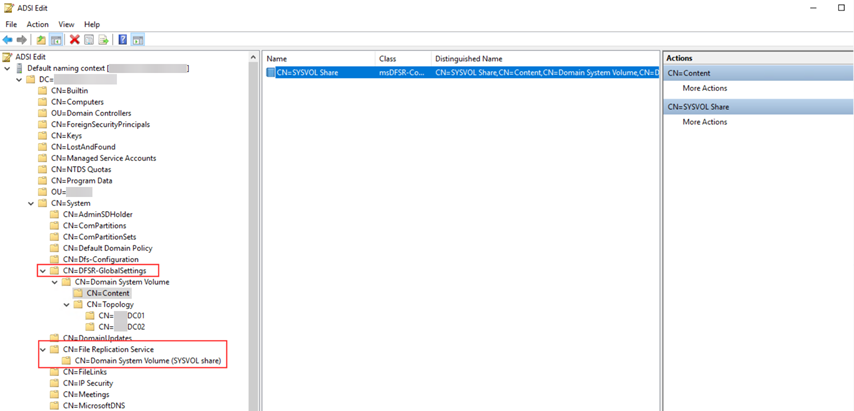Screen dimensions: 854x411
Task: Click the folder icon beside CN=NTDS Quotas
Action: tap(42, 169)
